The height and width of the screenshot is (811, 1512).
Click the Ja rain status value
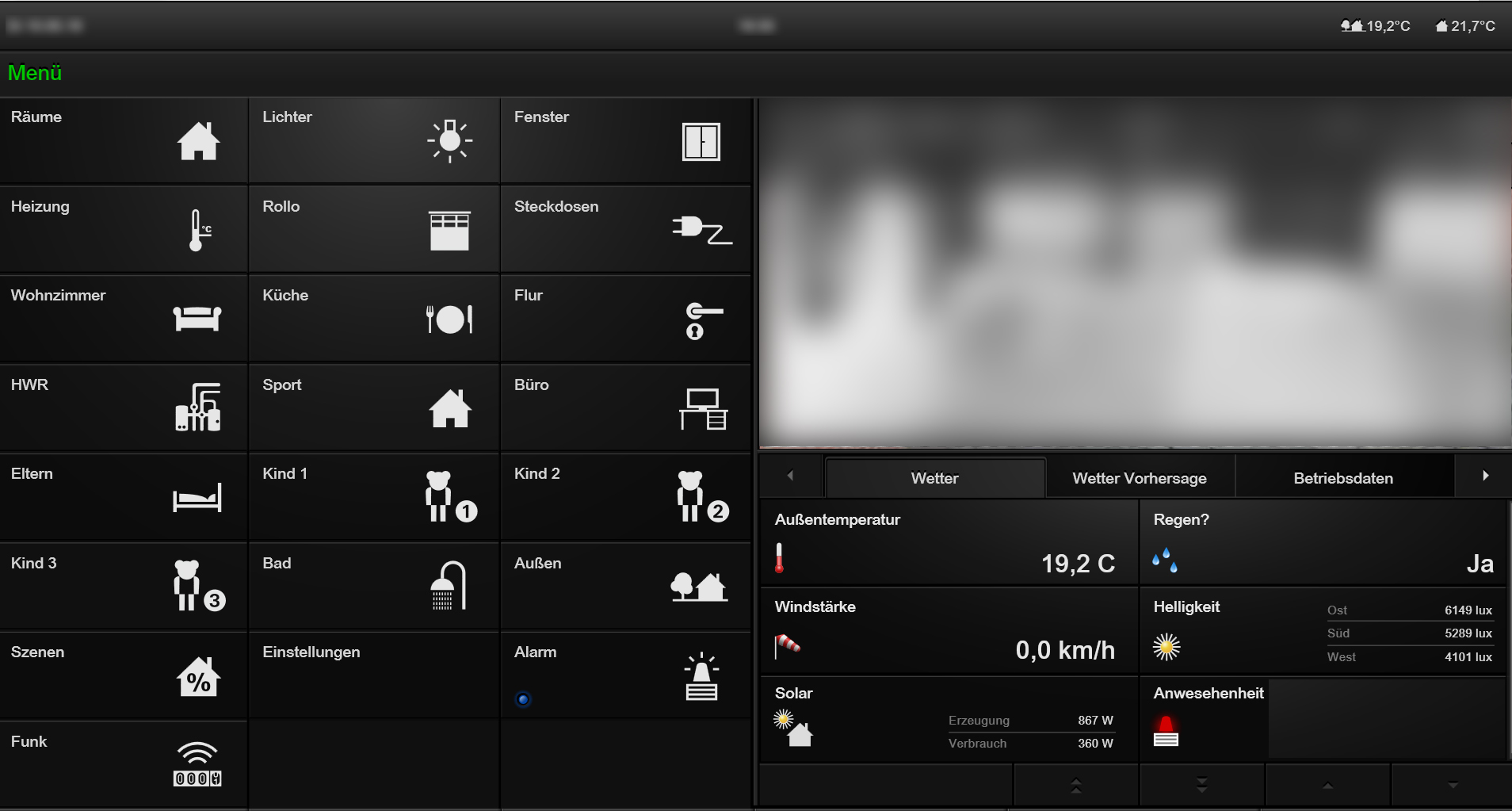[x=1480, y=564]
